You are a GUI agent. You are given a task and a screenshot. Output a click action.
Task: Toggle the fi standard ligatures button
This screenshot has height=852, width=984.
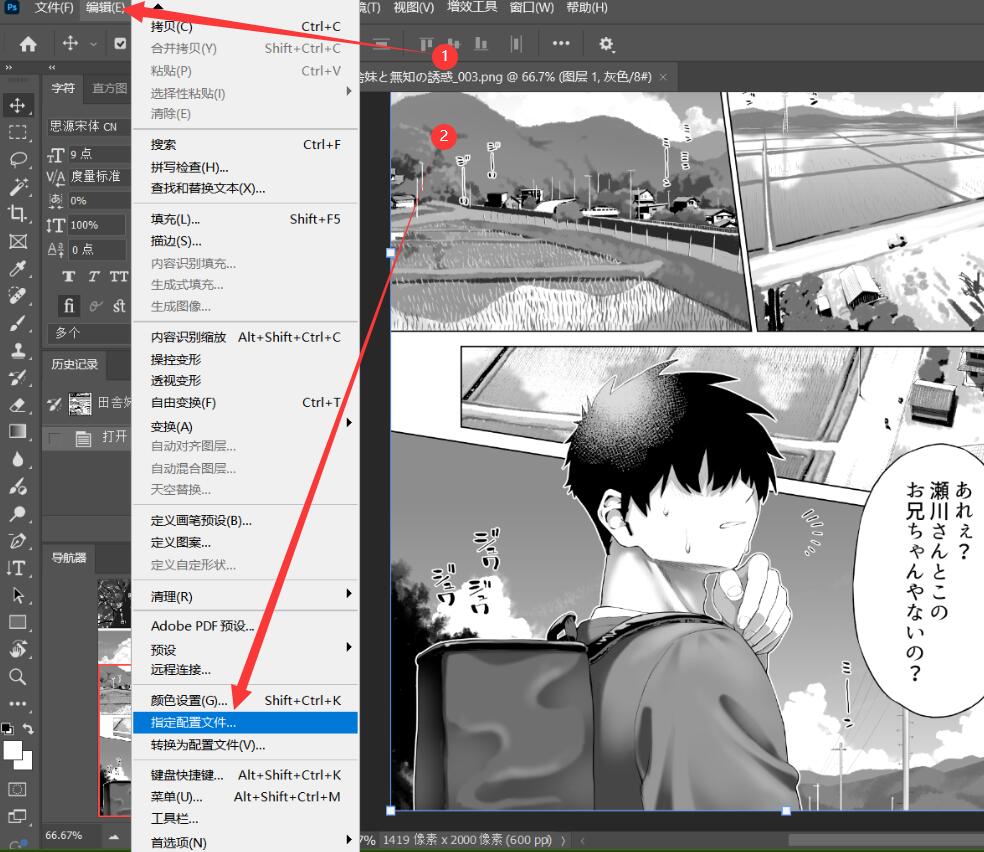68,306
